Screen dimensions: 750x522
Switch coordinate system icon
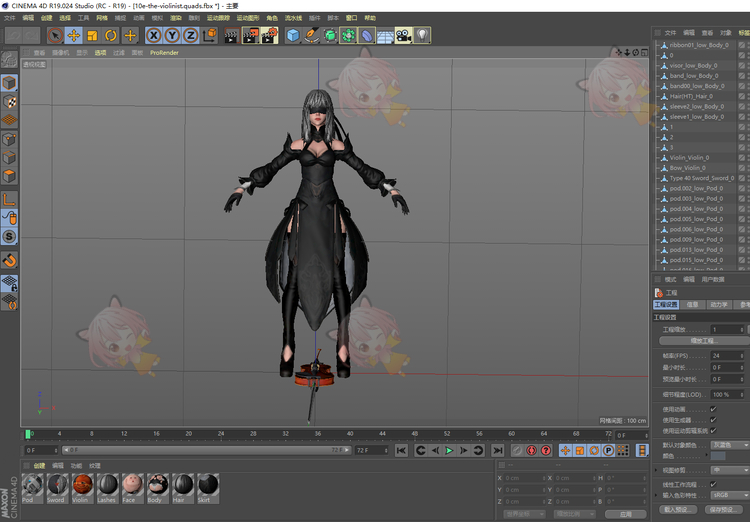tap(210, 35)
